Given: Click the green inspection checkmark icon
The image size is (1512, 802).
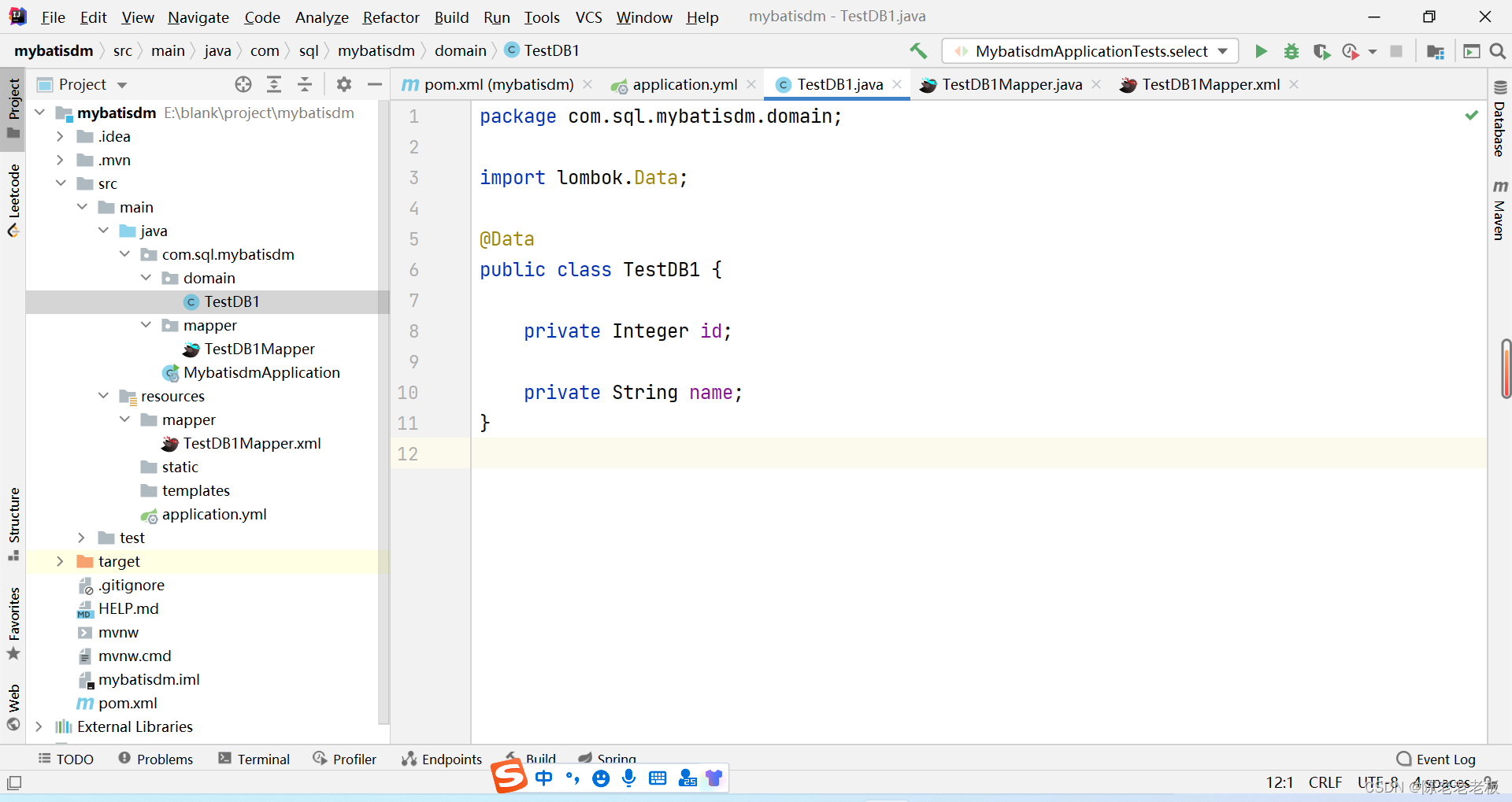Looking at the screenshot, I should (1471, 116).
